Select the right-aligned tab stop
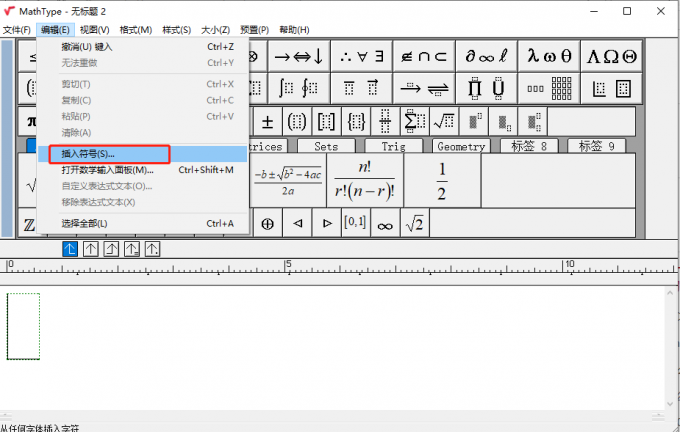The width and height of the screenshot is (680, 432). (x=111, y=249)
